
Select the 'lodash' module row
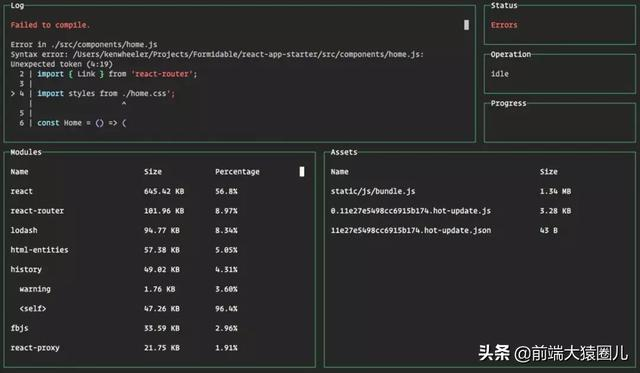[x=124, y=231]
